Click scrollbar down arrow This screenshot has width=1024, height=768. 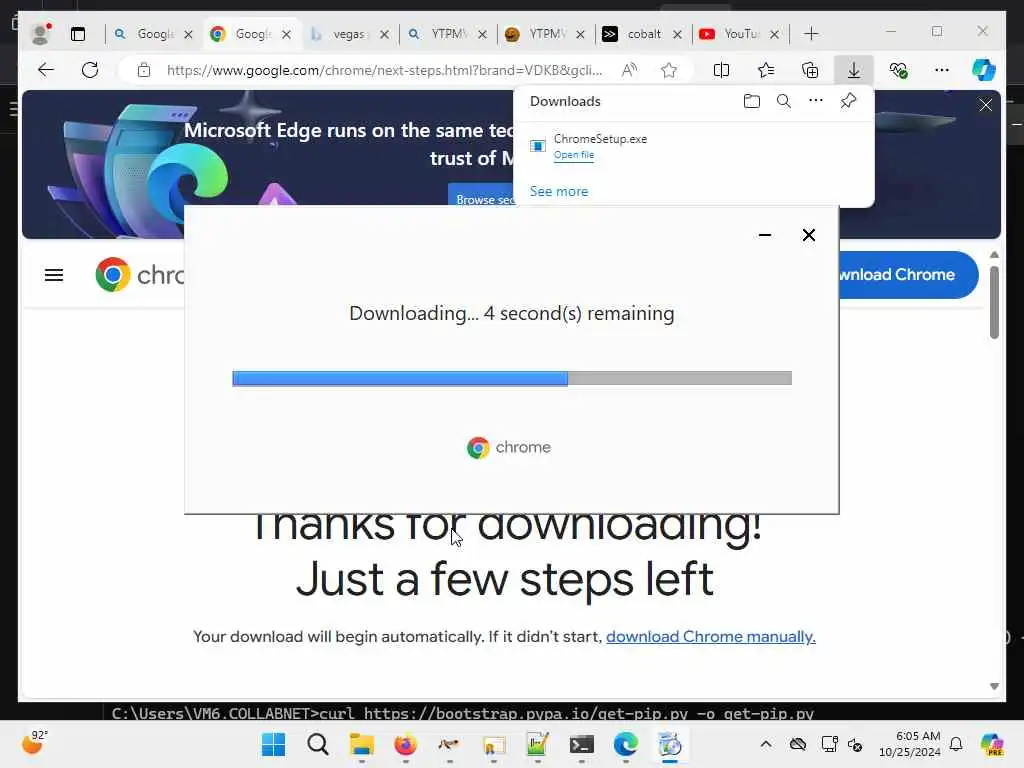click(x=994, y=686)
